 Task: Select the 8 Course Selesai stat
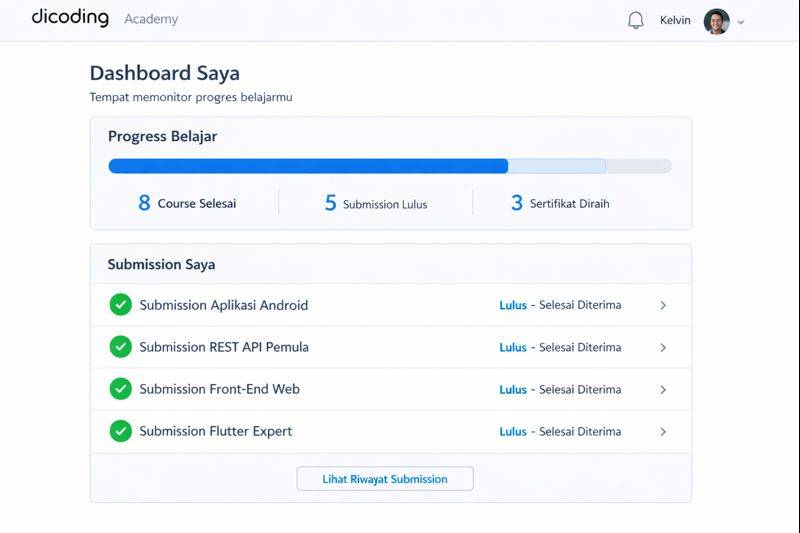click(x=188, y=203)
